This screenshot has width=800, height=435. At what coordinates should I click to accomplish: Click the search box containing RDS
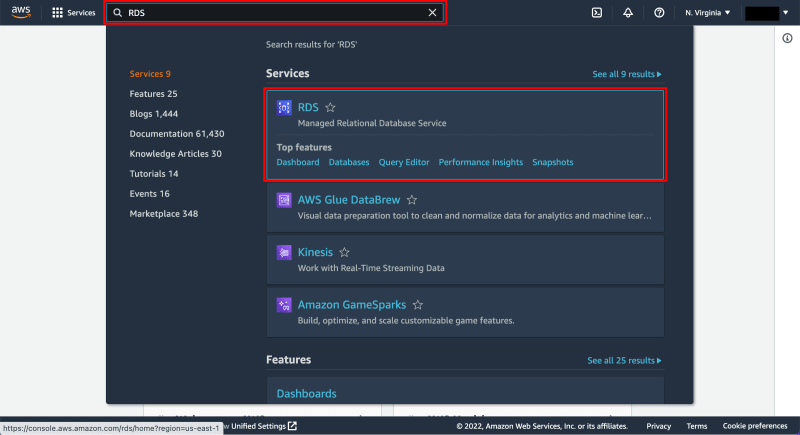coord(275,13)
